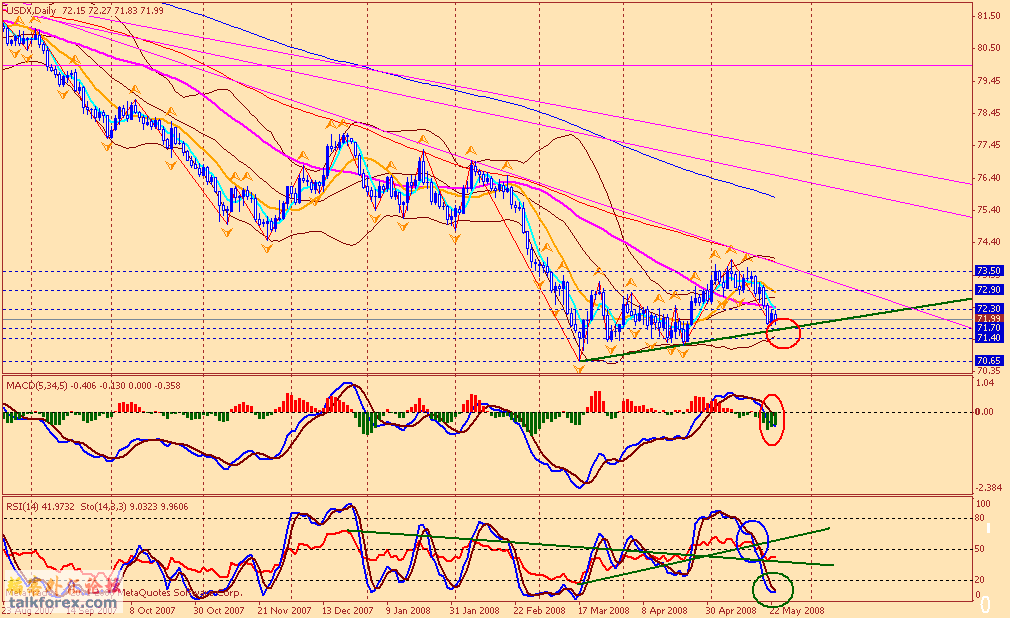Click the RSI(14) 41.9732 indicator label
The image size is (1010, 618).
click(40, 507)
